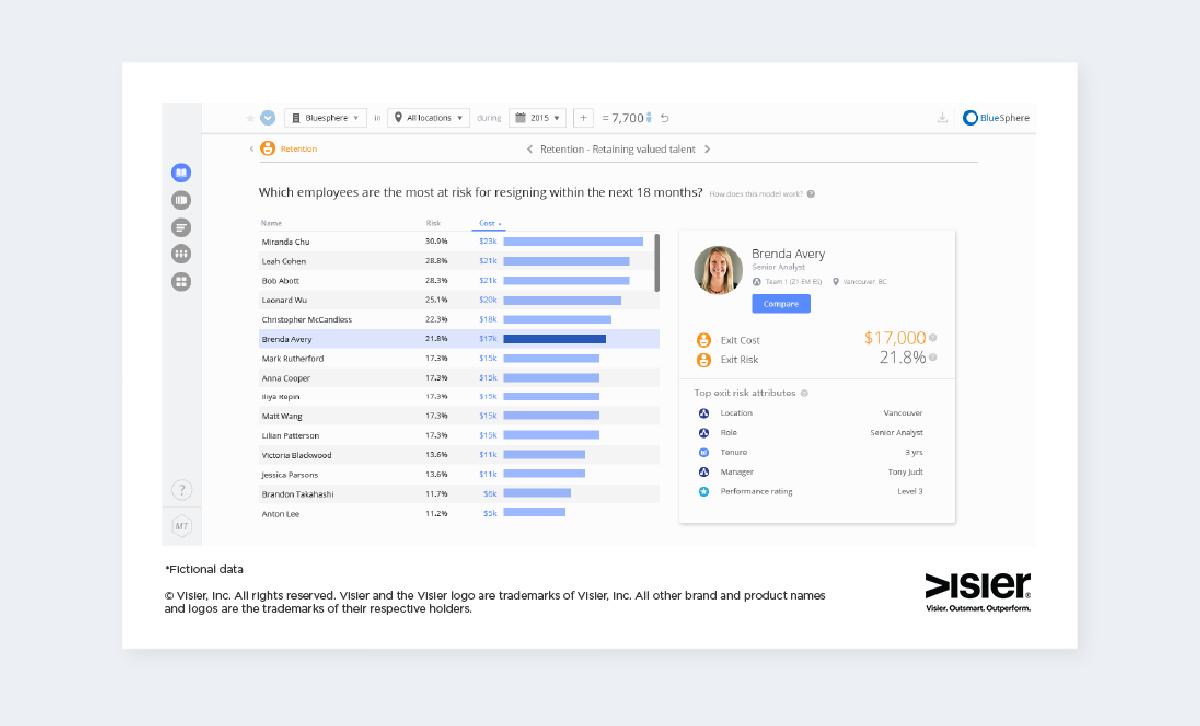Select employee Jessica Parsons

coord(290,474)
